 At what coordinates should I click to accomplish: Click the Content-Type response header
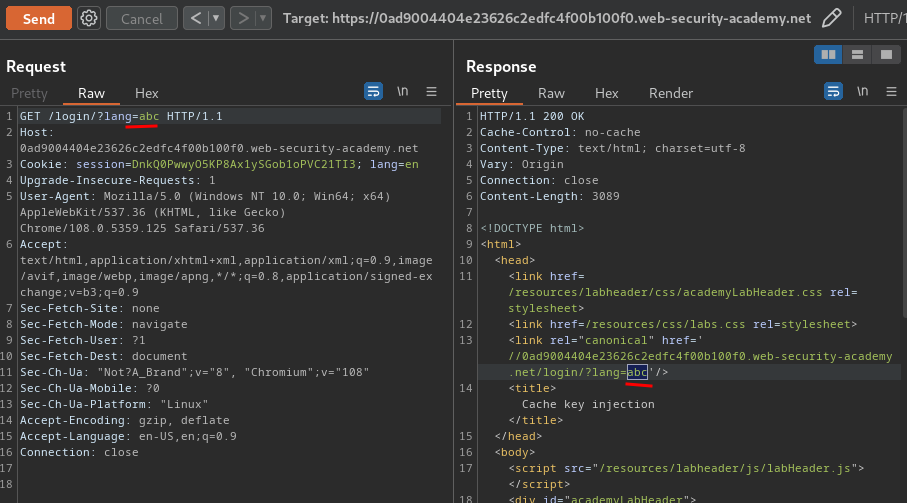[613, 149]
